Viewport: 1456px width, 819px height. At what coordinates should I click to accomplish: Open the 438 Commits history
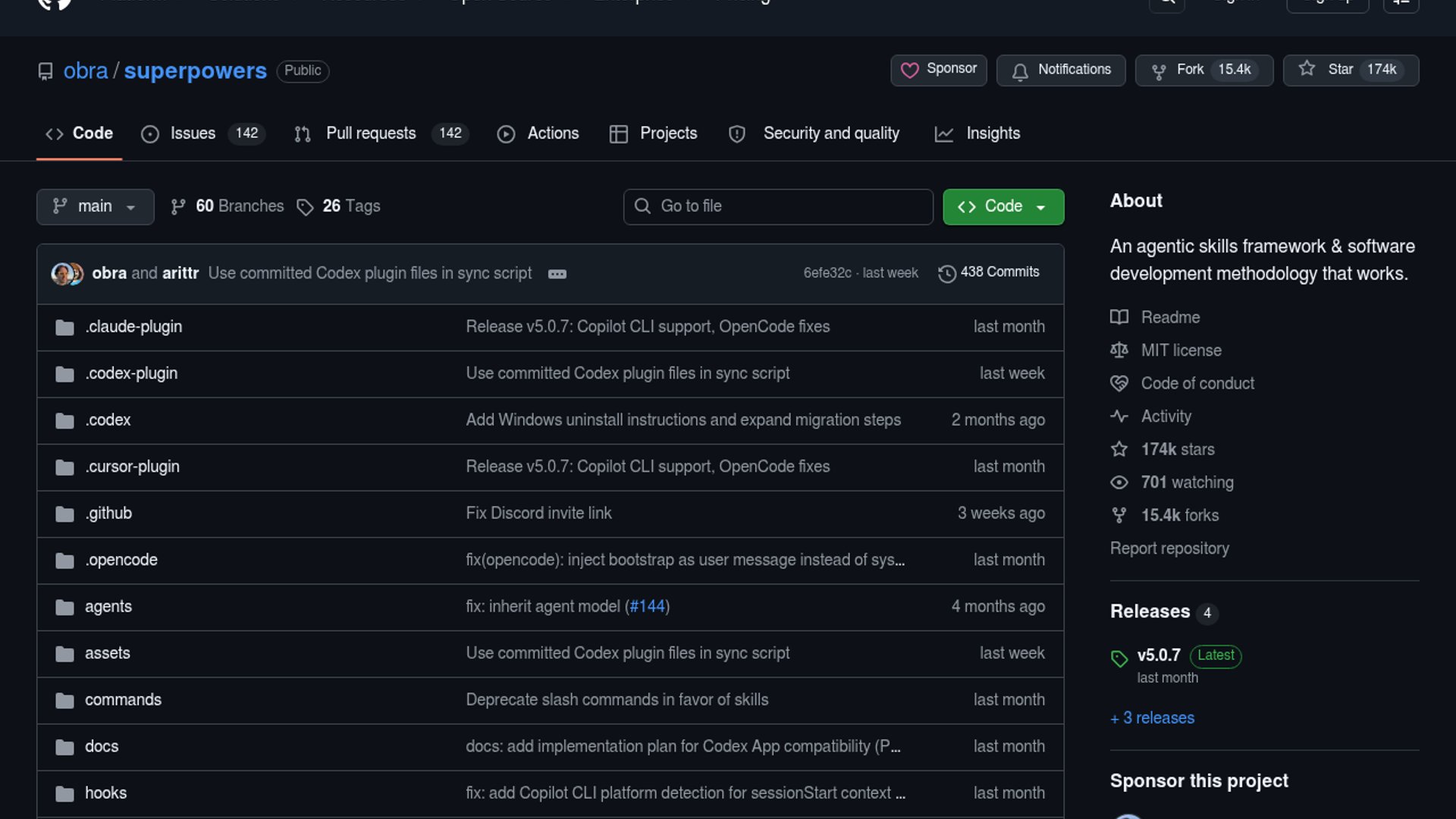989,272
